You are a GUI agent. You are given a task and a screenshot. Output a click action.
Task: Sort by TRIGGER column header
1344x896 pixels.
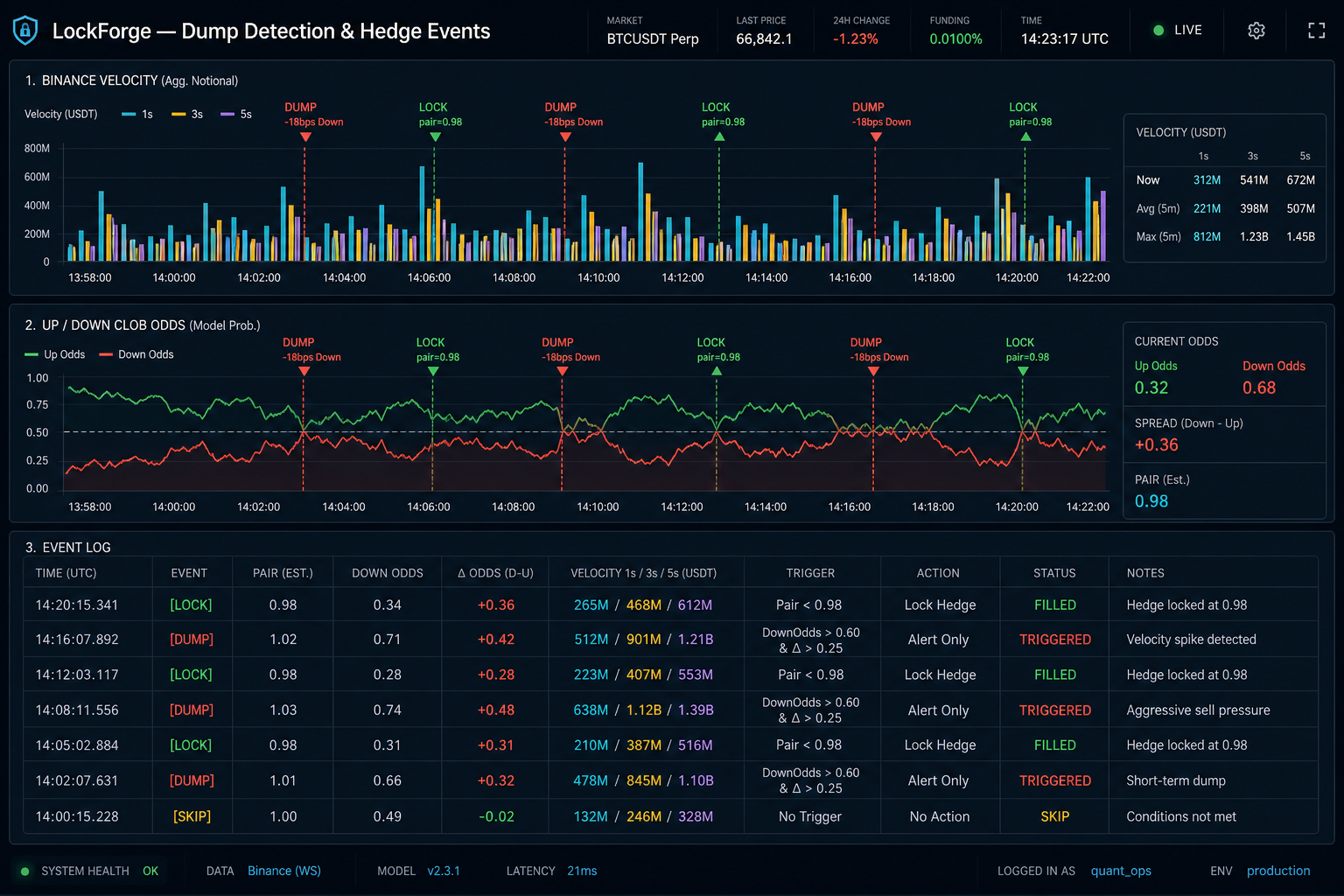810,573
